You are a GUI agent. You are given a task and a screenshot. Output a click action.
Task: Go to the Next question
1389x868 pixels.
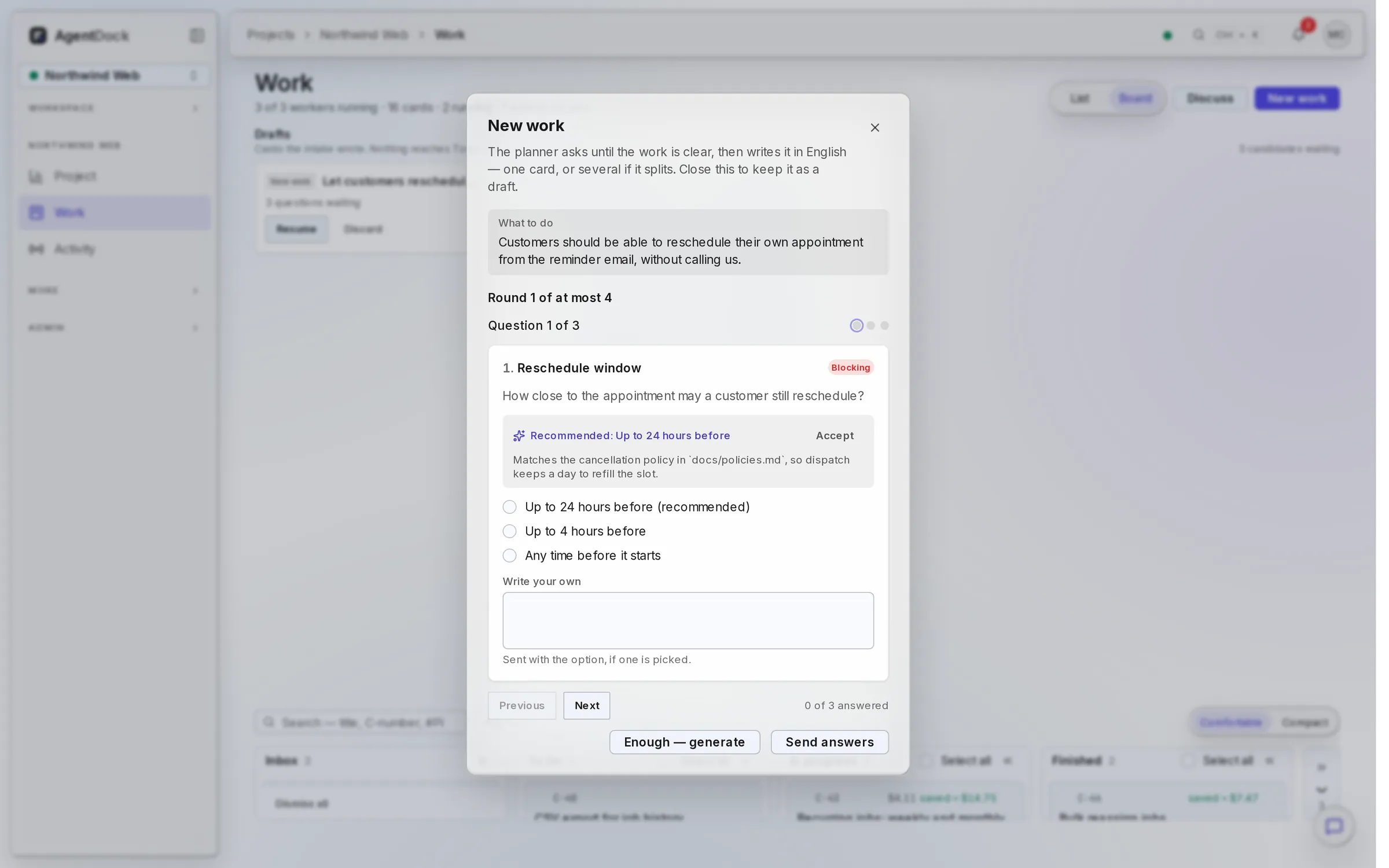pos(586,705)
